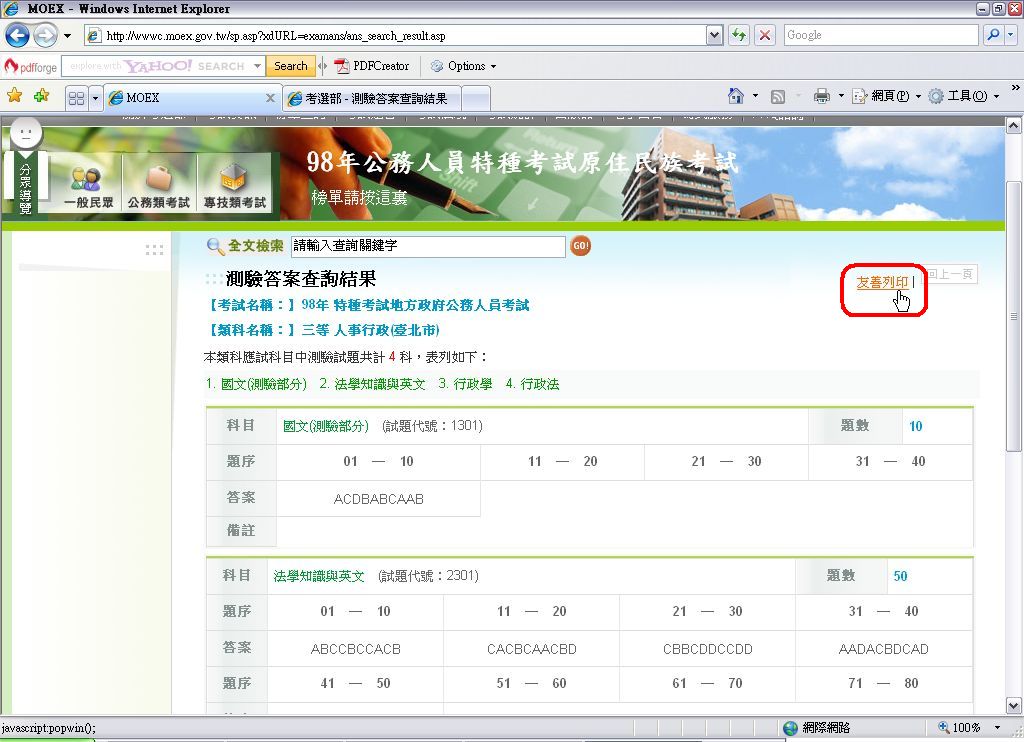Click the answer text CBBCDDCCDD
Image resolution: width=1024 pixels, height=742 pixels.
[708, 649]
